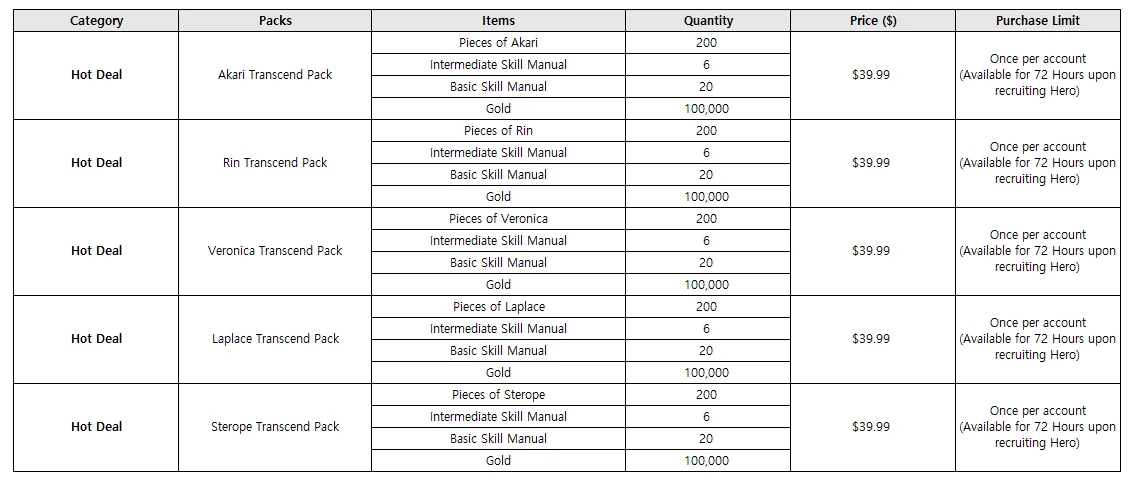Select the Pieces of Akari item

coord(498,43)
